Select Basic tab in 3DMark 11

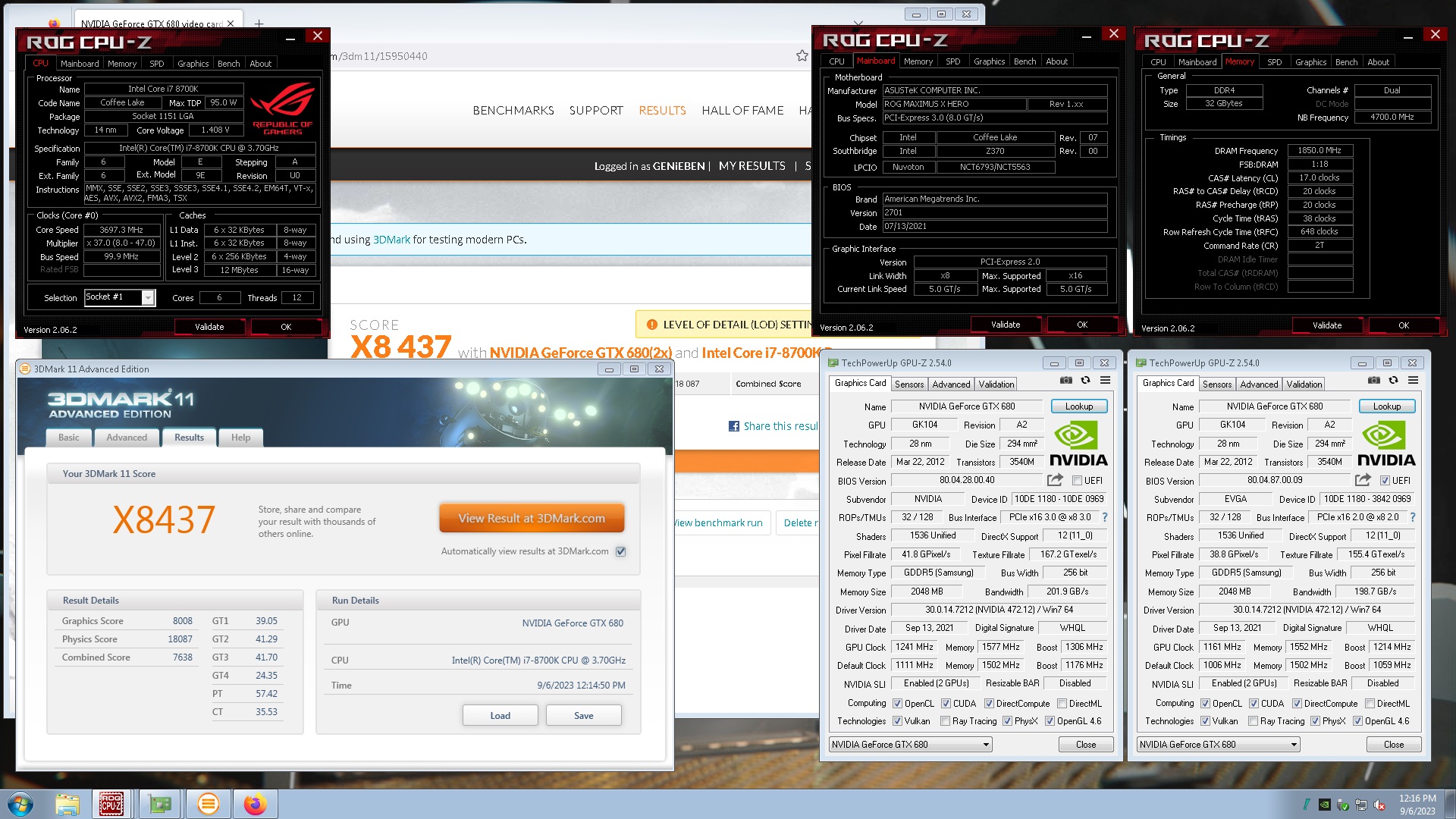(69, 438)
